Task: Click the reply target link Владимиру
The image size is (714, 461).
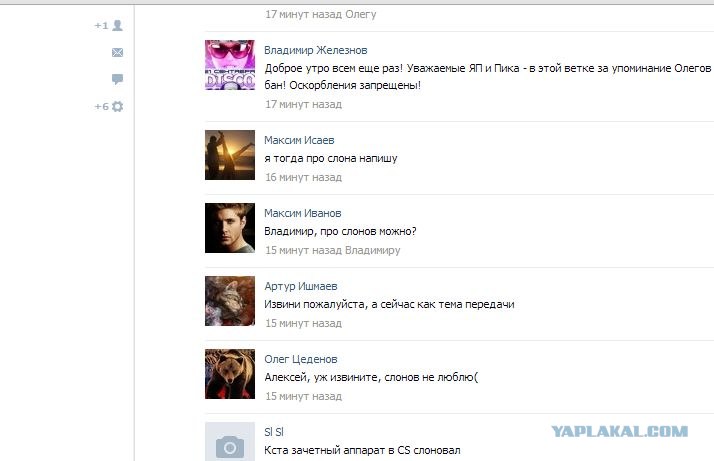Action: (x=372, y=250)
